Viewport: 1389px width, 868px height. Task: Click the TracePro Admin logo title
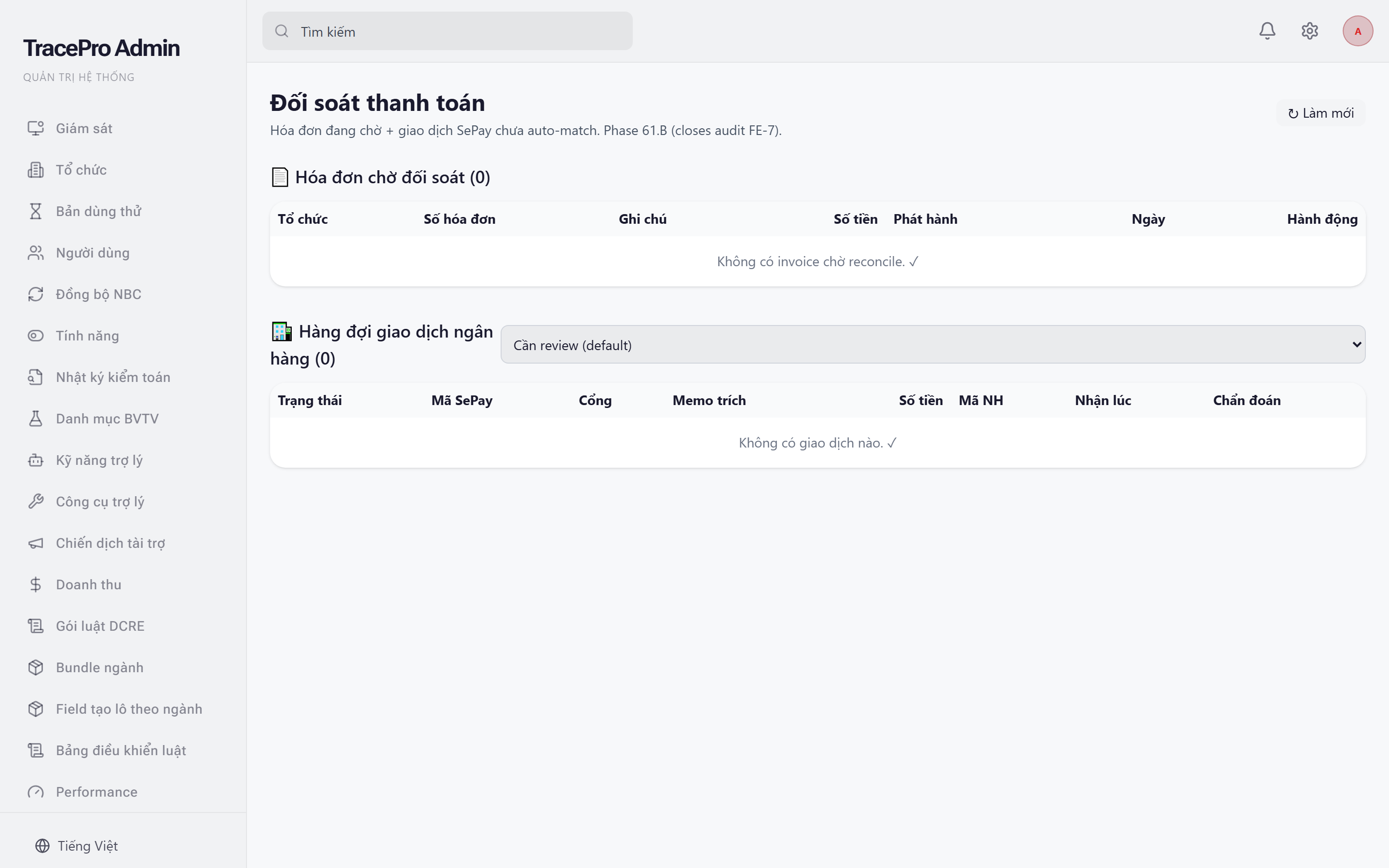tap(101, 48)
